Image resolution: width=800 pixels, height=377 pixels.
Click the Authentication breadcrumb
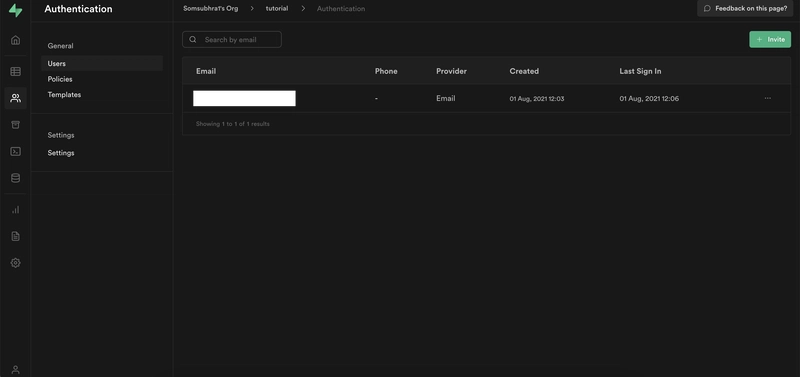coord(341,9)
